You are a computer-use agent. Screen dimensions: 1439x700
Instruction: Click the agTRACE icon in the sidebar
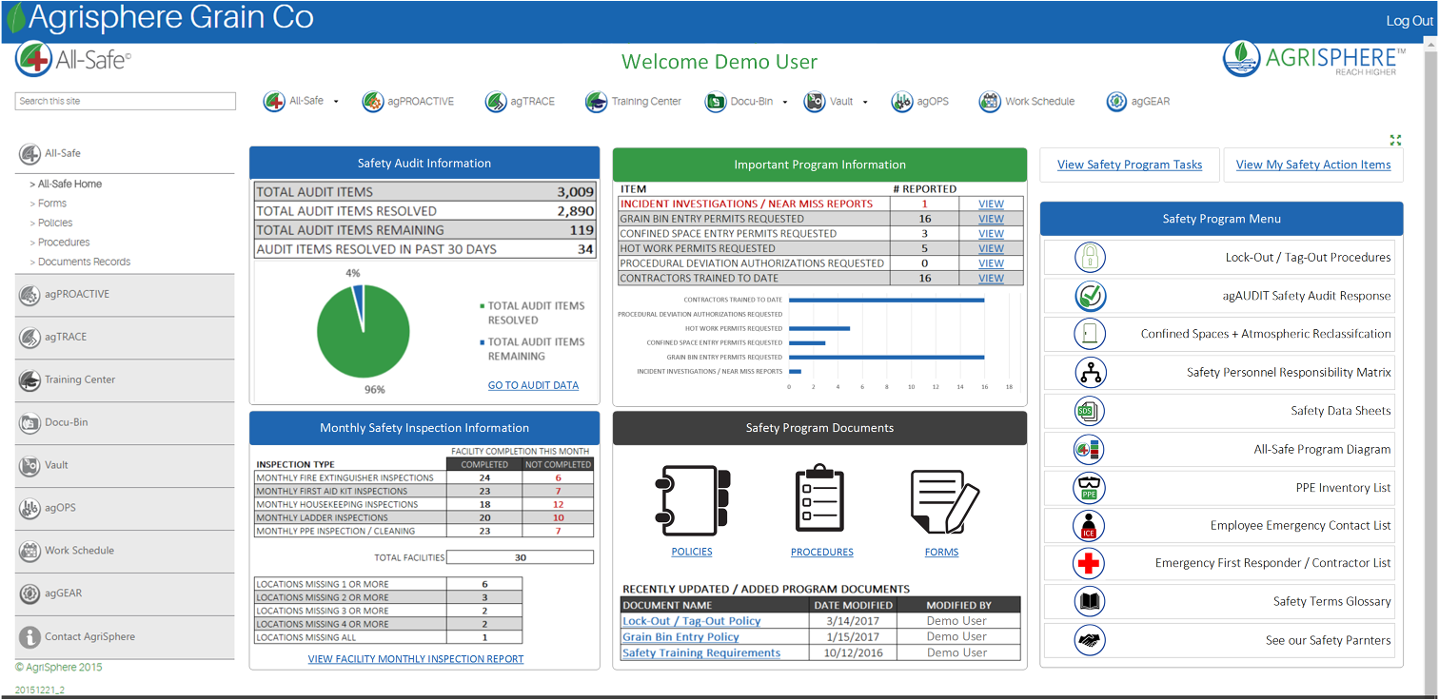coord(30,337)
